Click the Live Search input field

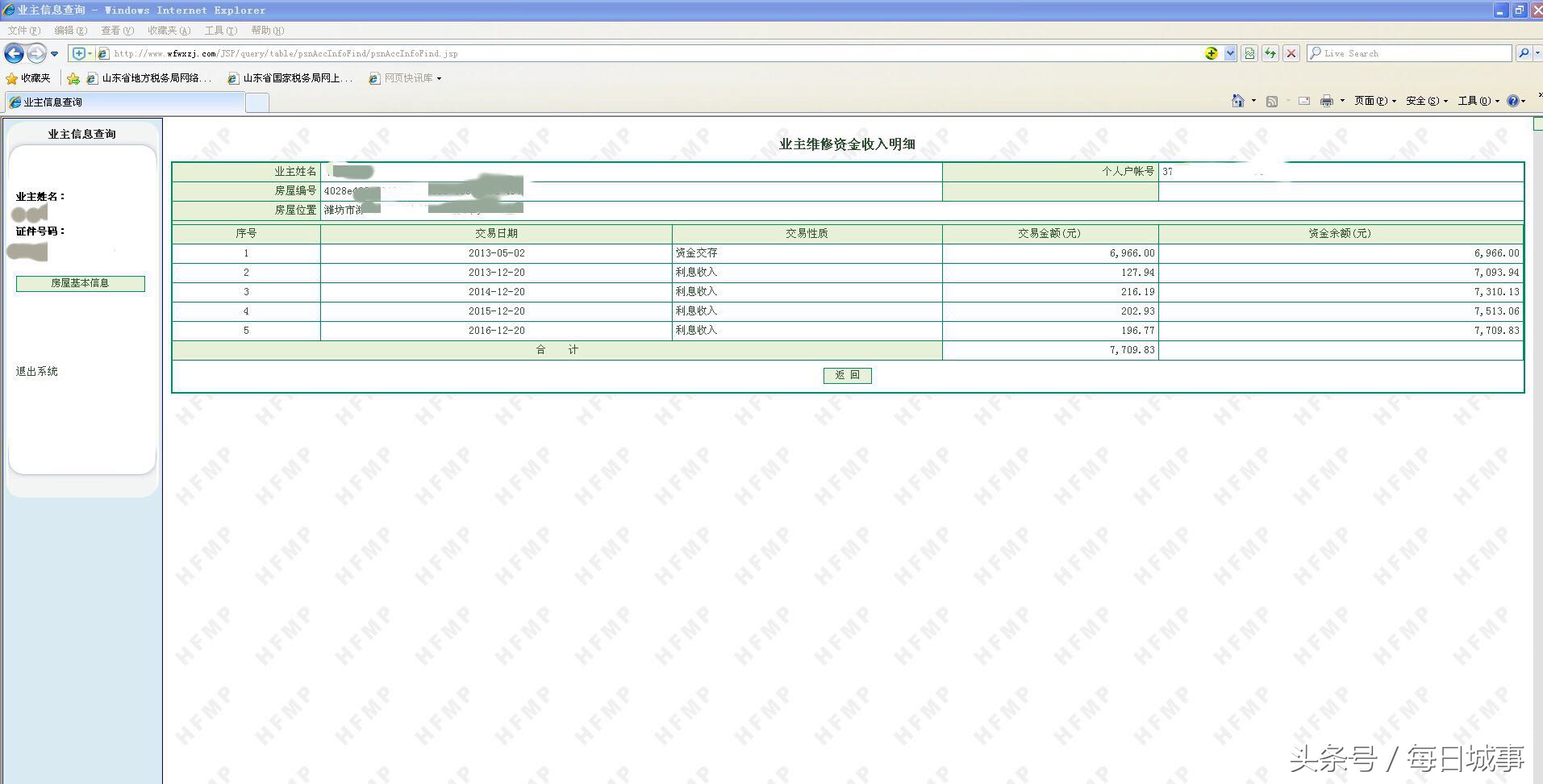pyautogui.click(x=1409, y=53)
